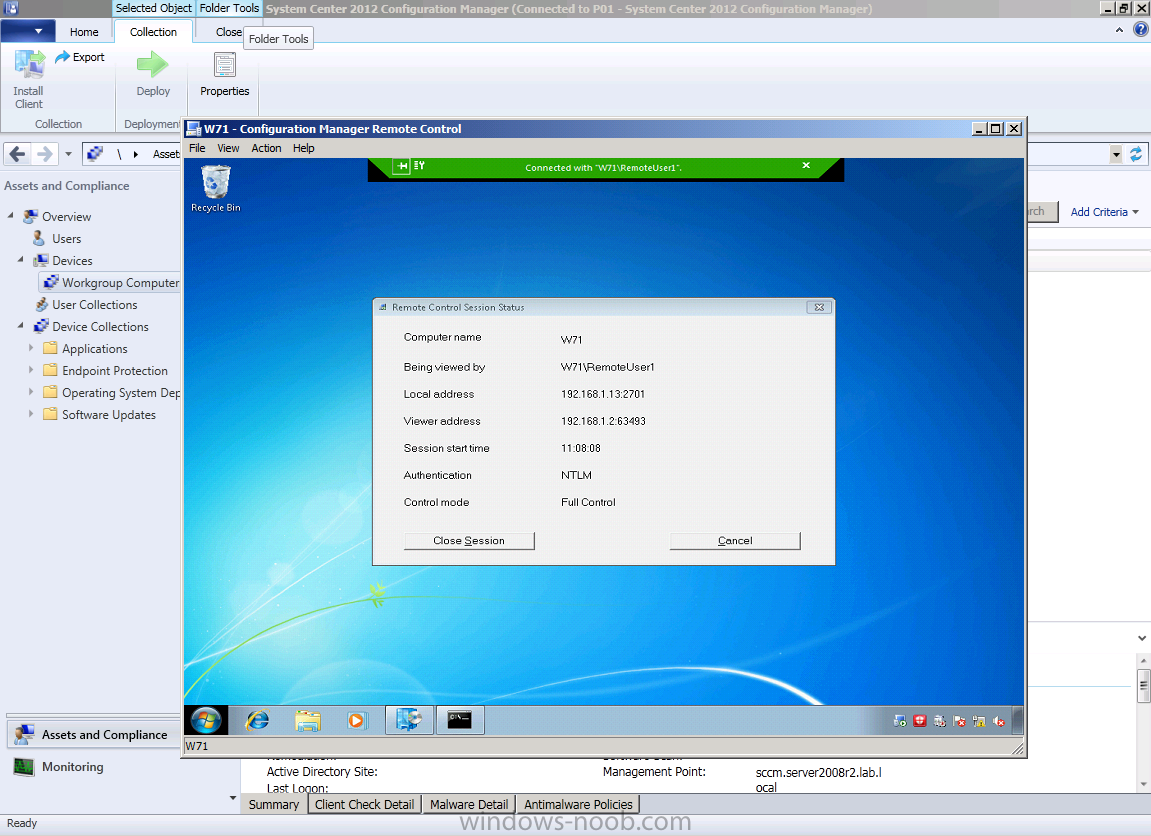Click the Monitoring workspace icon
The height and width of the screenshot is (836, 1151).
point(24,767)
